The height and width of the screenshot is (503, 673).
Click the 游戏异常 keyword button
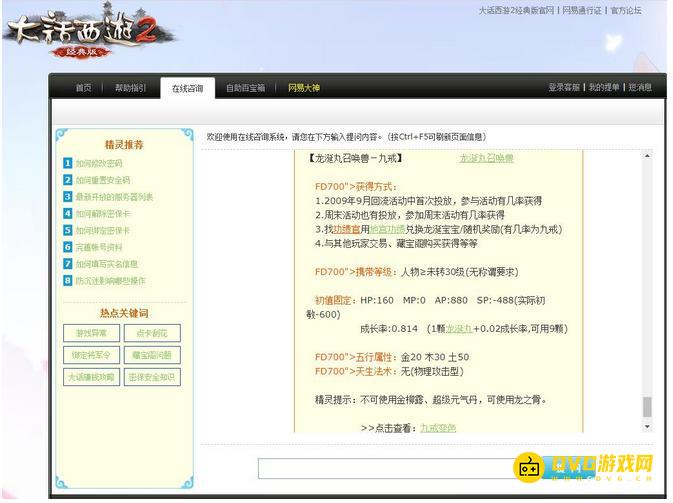point(91,333)
